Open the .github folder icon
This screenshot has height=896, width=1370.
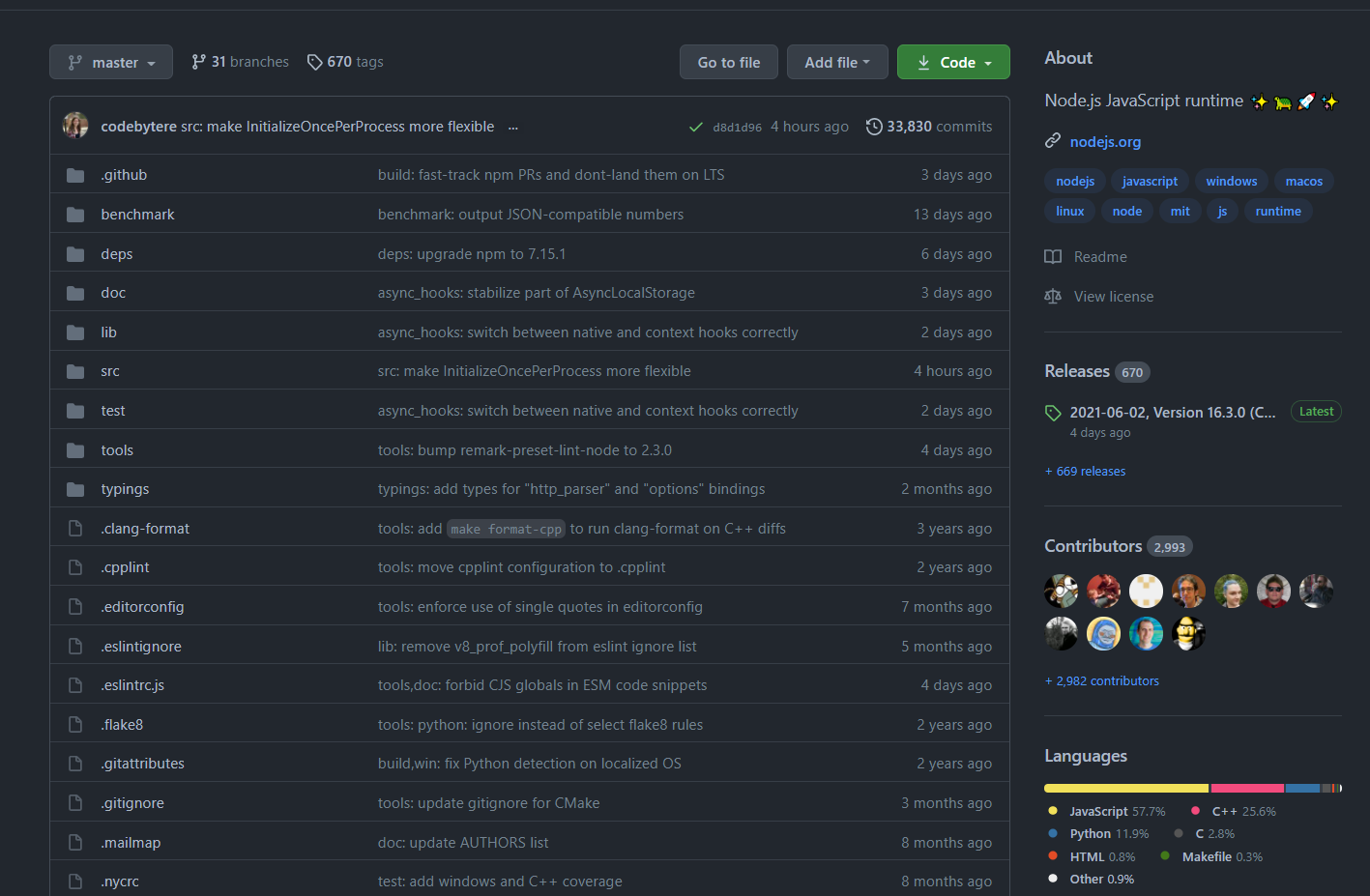pyautogui.click(x=75, y=175)
